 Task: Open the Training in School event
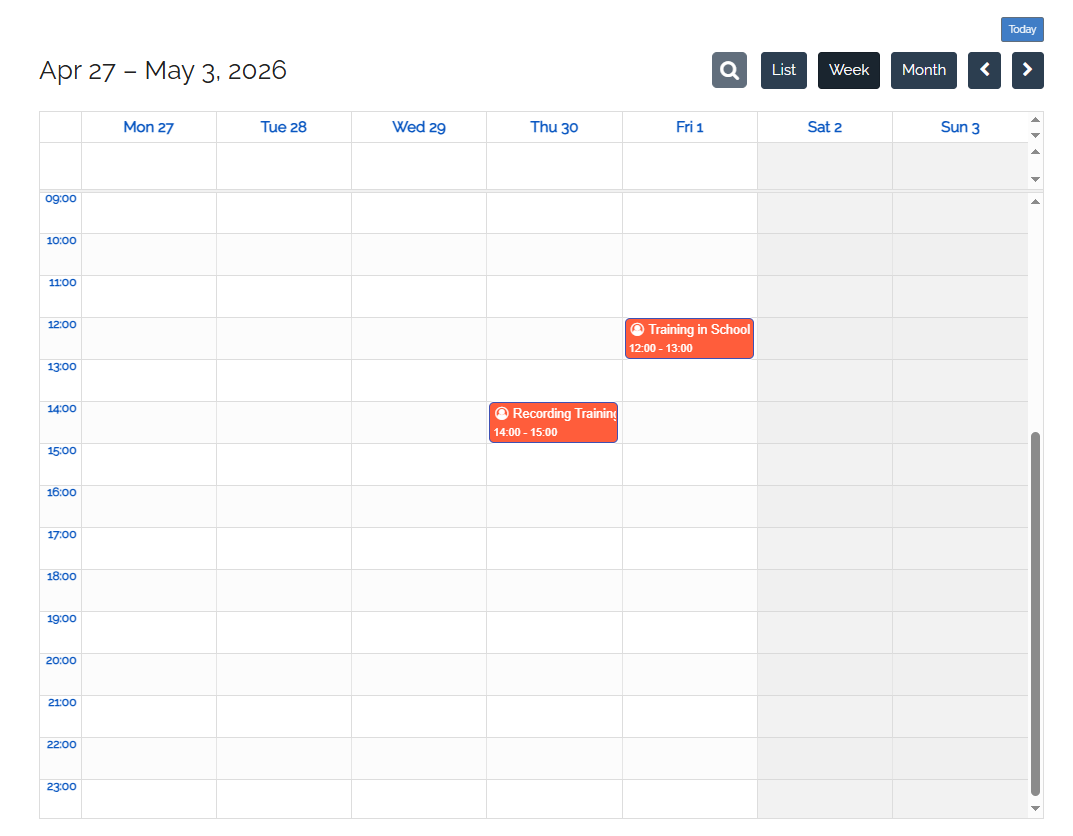[689, 339]
